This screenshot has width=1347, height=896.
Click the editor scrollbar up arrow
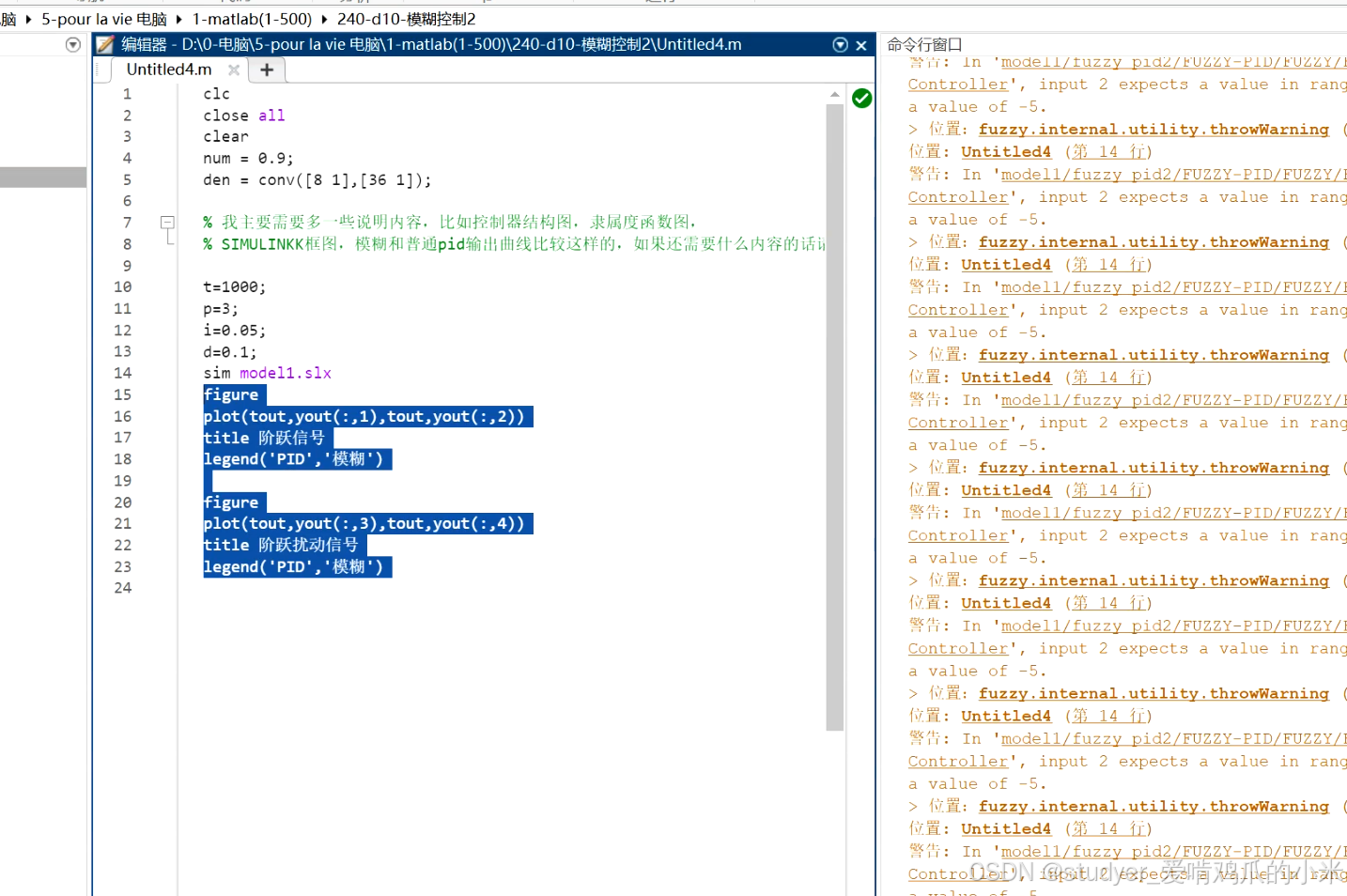tap(834, 95)
